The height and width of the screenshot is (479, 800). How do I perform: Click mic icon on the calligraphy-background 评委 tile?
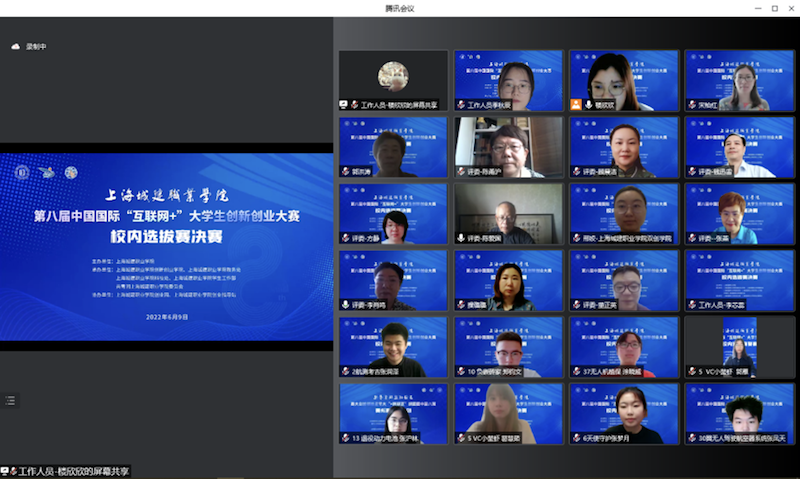[x=461, y=238]
